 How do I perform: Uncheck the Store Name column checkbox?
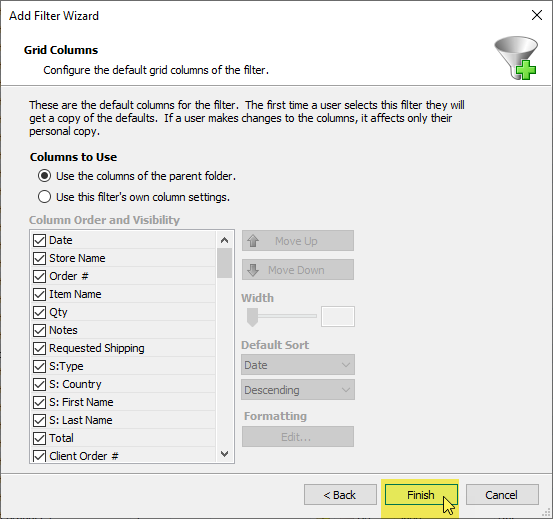(x=39, y=258)
